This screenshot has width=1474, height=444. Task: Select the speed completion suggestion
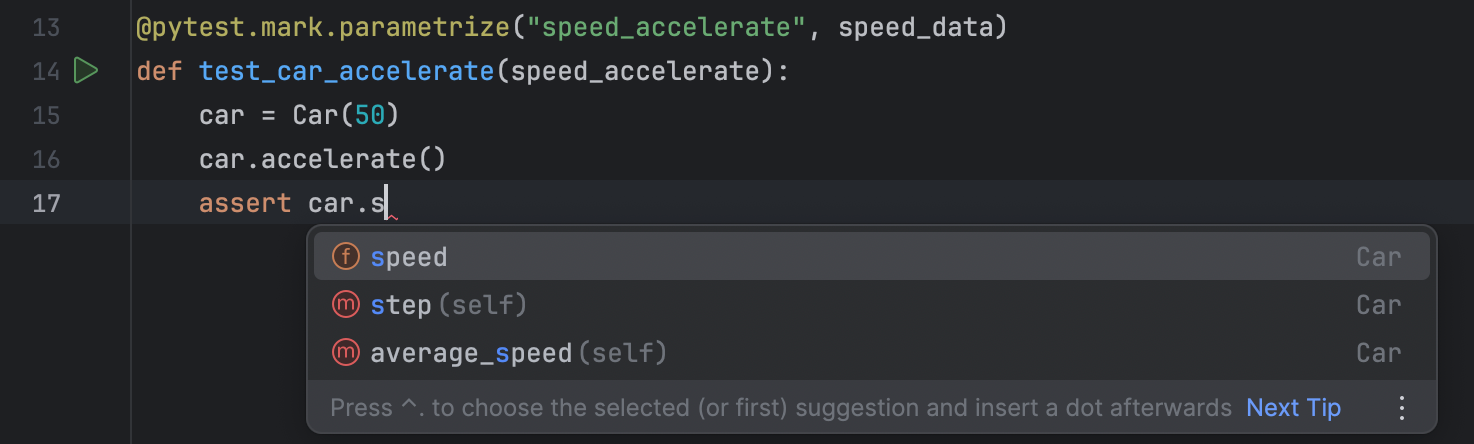coord(409,257)
